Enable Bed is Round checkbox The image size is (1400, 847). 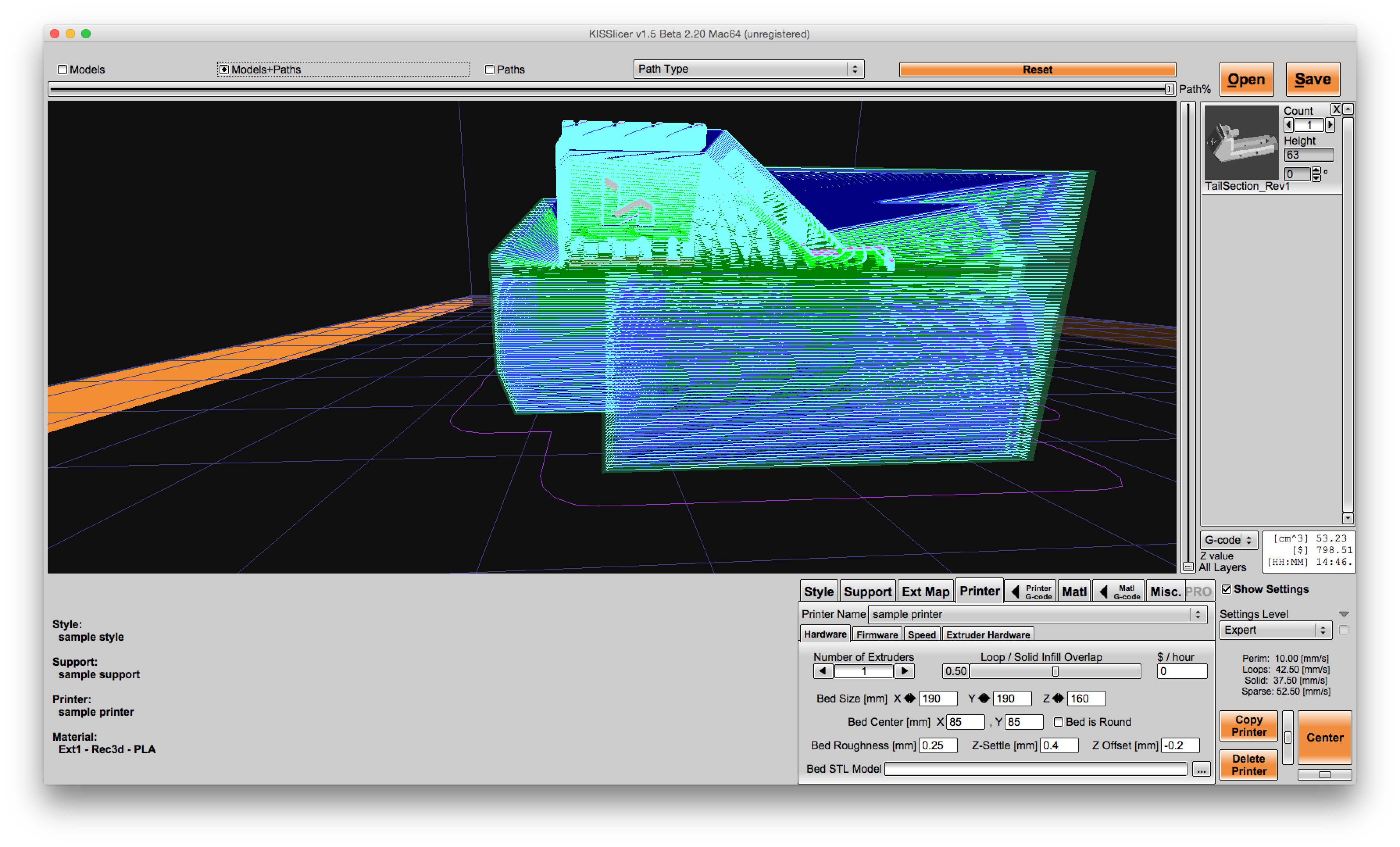coord(1059,722)
